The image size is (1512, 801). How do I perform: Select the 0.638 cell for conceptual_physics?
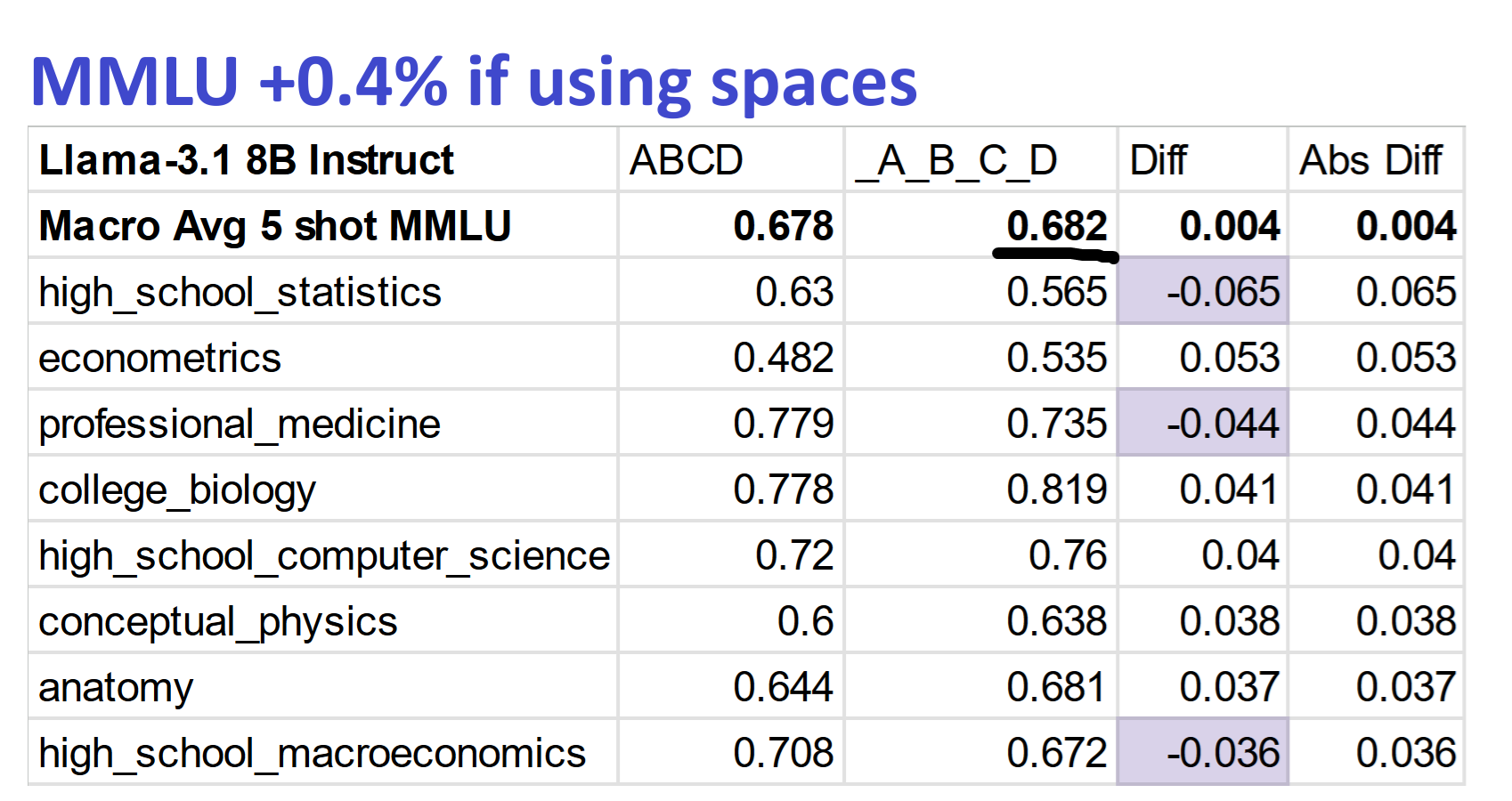pos(1056,621)
